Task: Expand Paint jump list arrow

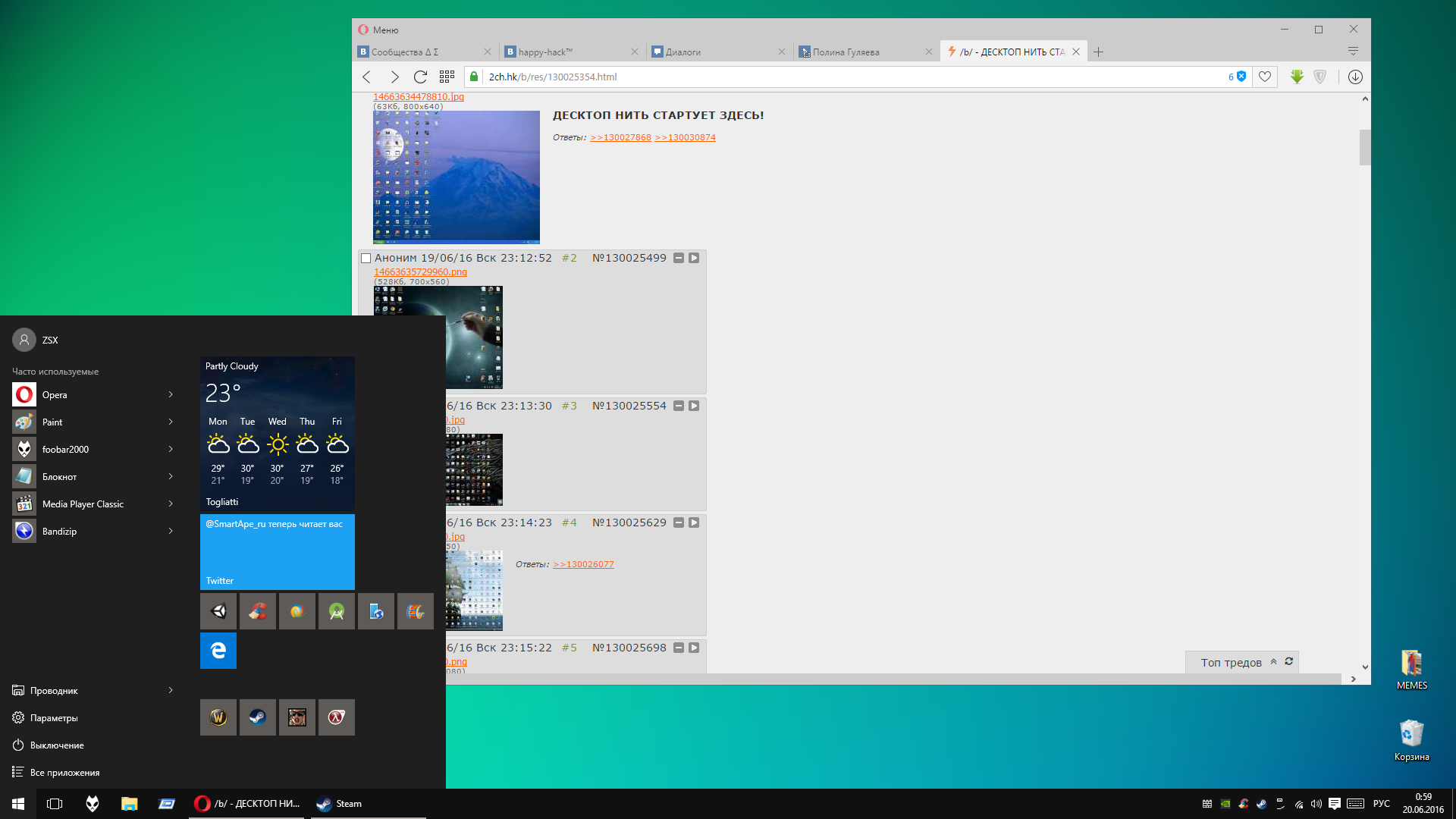Action: point(171,422)
